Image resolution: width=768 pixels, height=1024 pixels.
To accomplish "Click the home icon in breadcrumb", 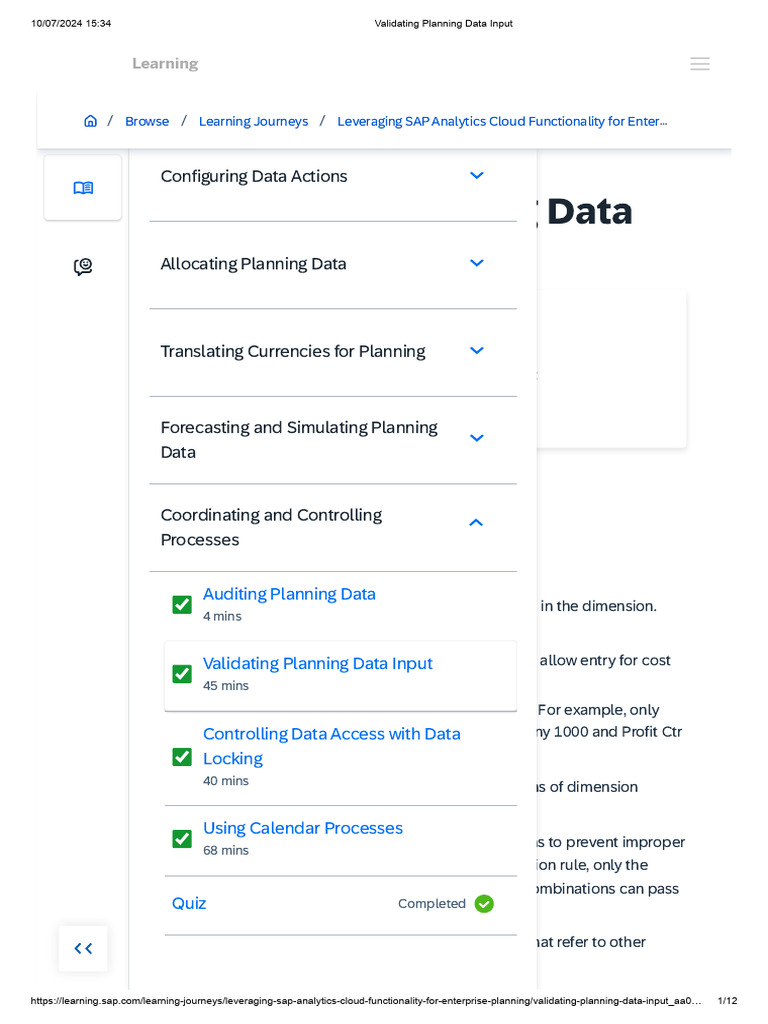I will 90,121.
